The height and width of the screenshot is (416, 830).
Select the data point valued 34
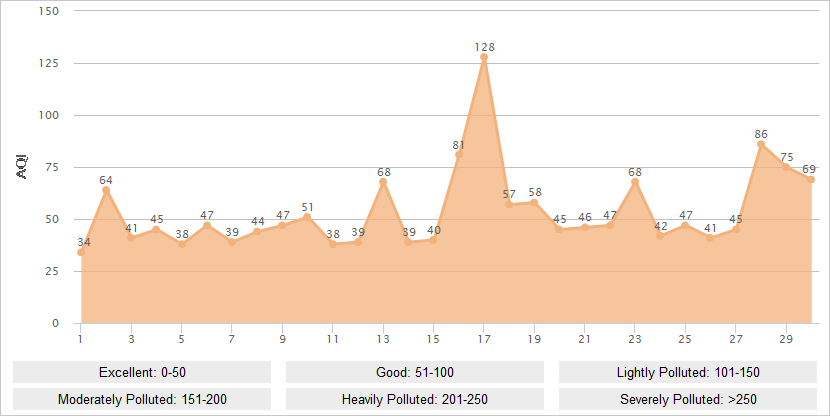[81, 252]
